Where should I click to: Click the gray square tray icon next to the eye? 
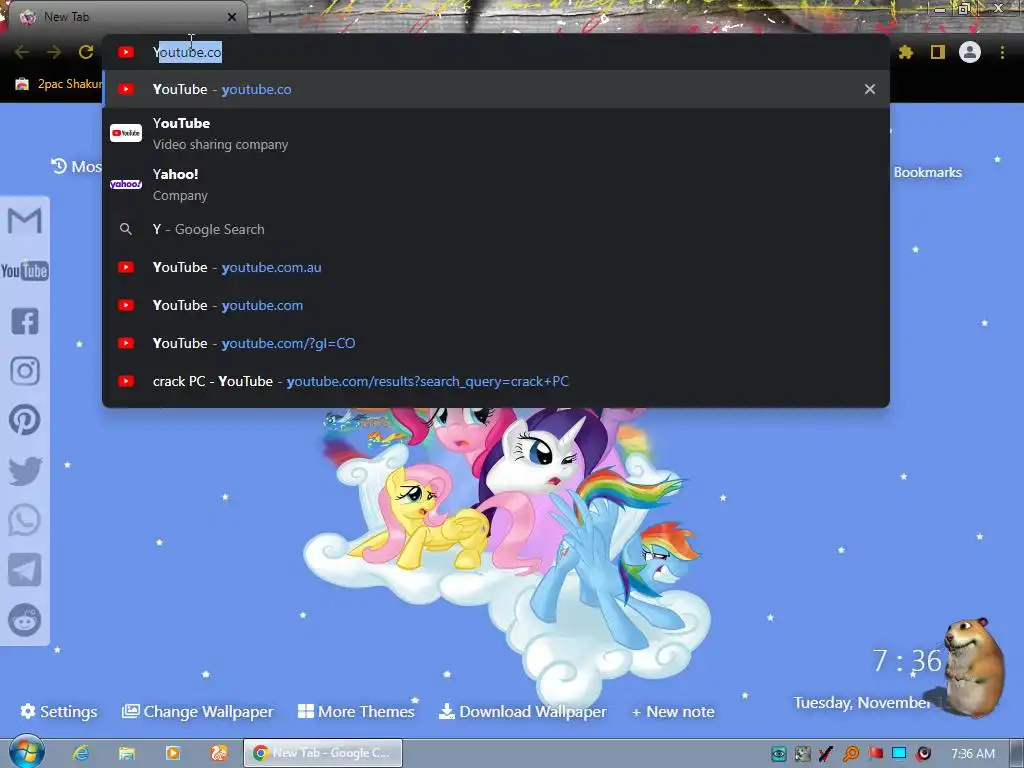[x=803, y=754]
